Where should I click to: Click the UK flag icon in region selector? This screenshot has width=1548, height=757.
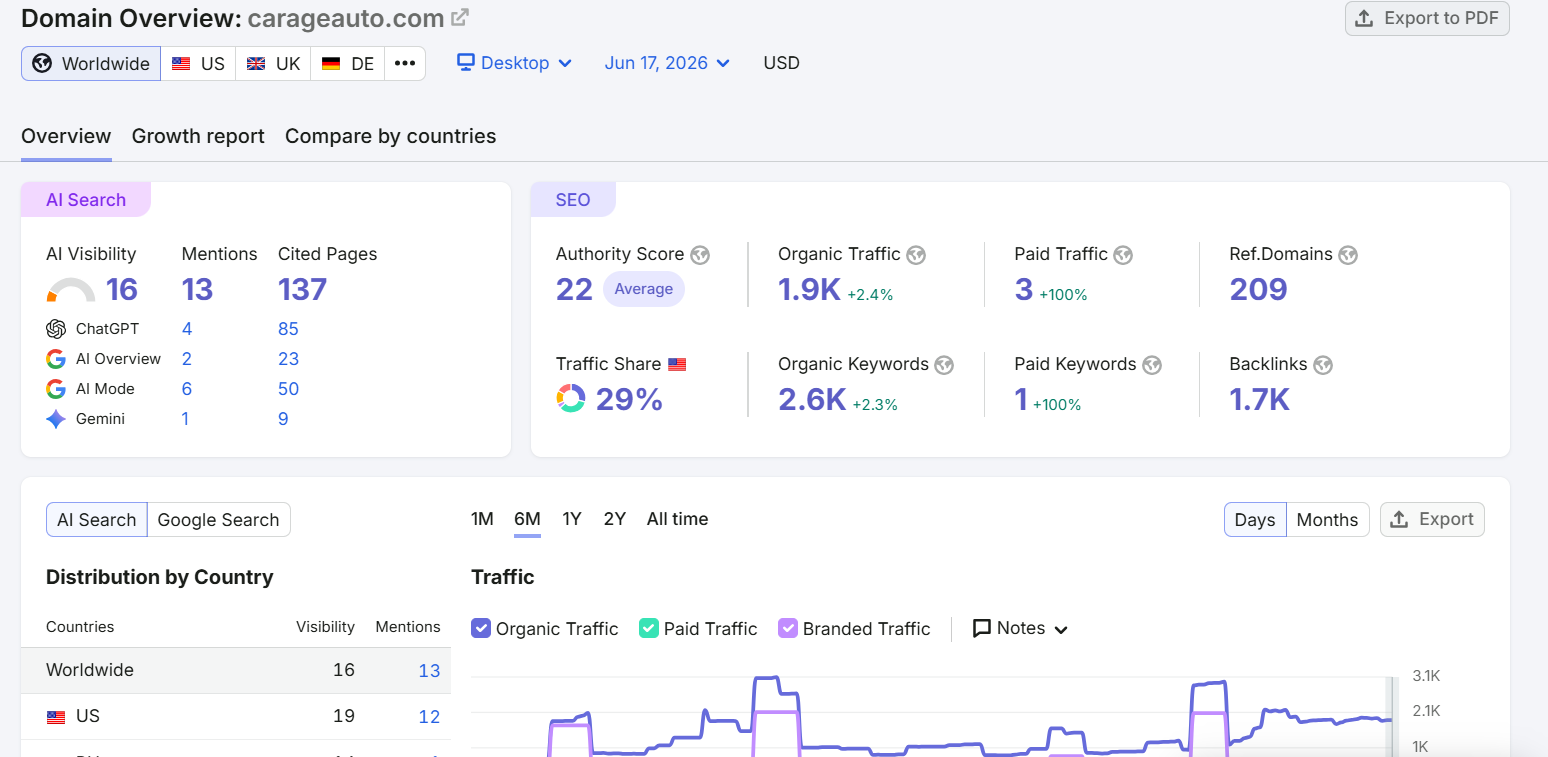point(256,63)
